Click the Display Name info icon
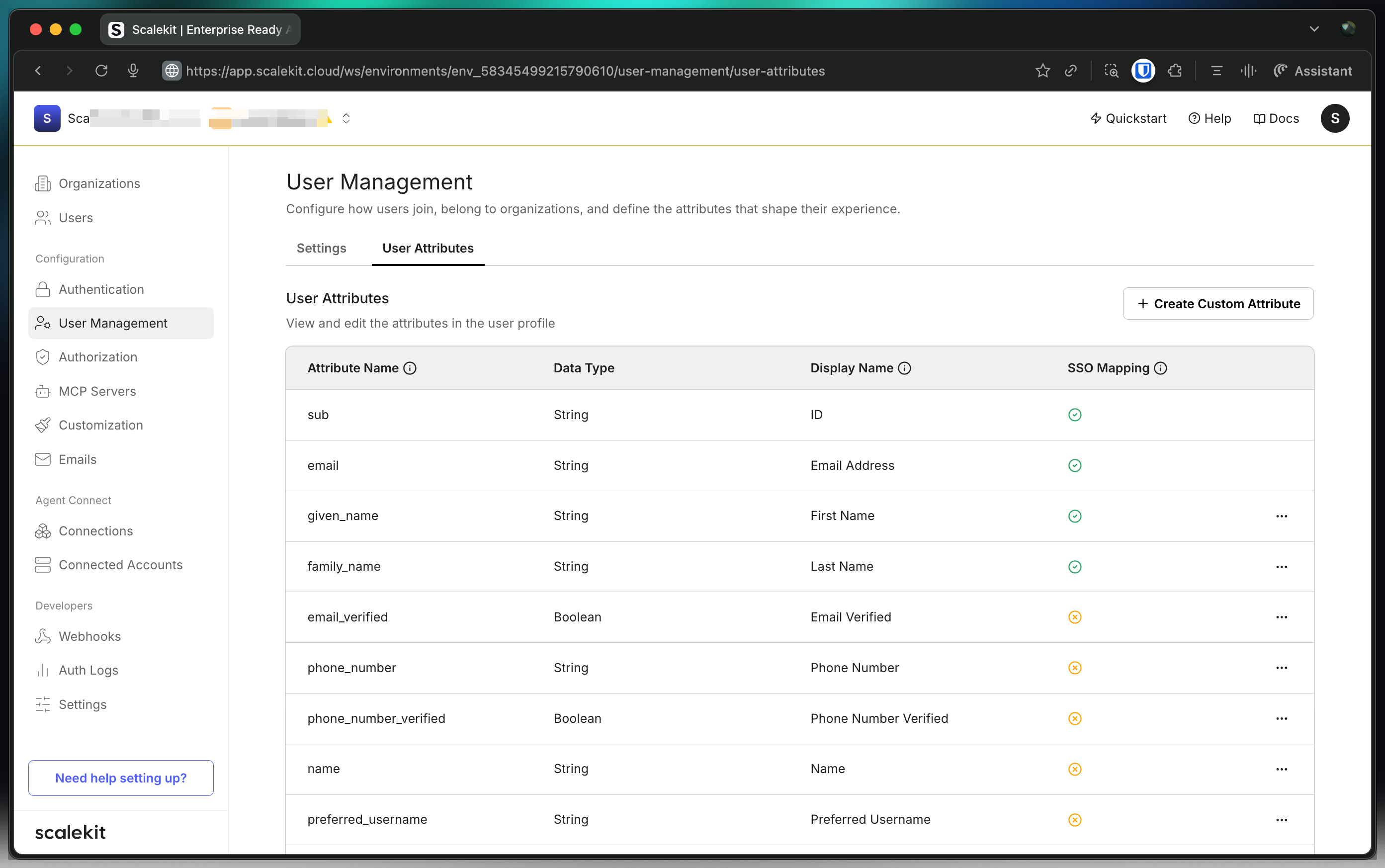1385x868 pixels. (x=905, y=368)
